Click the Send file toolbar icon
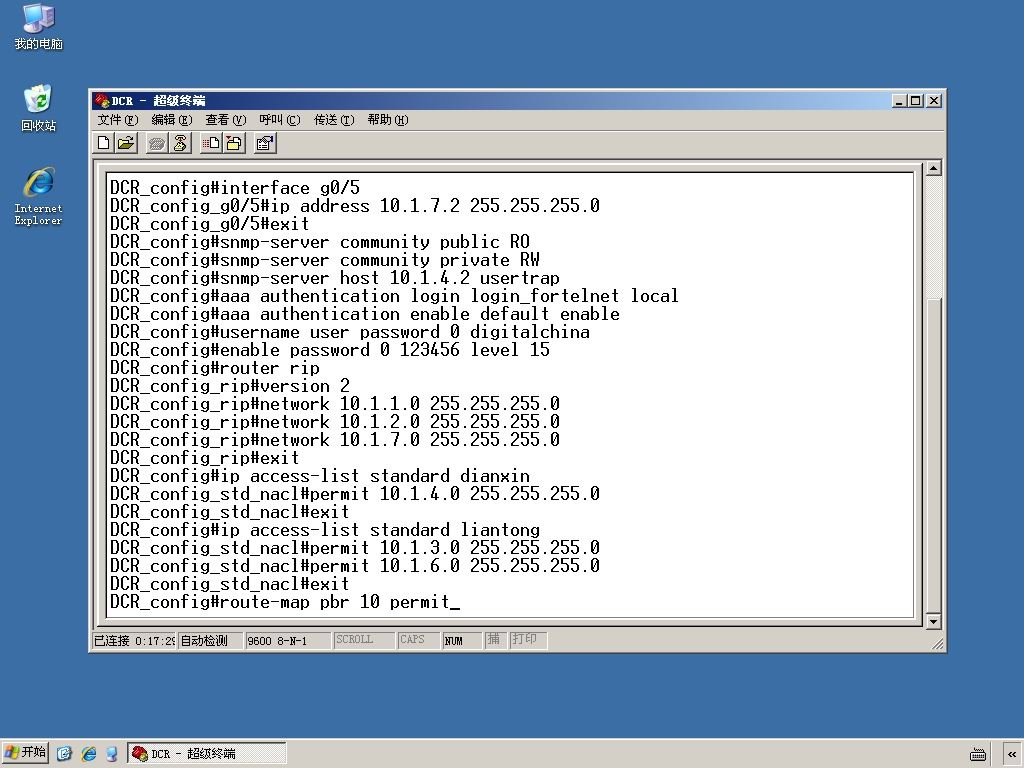 point(211,143)
